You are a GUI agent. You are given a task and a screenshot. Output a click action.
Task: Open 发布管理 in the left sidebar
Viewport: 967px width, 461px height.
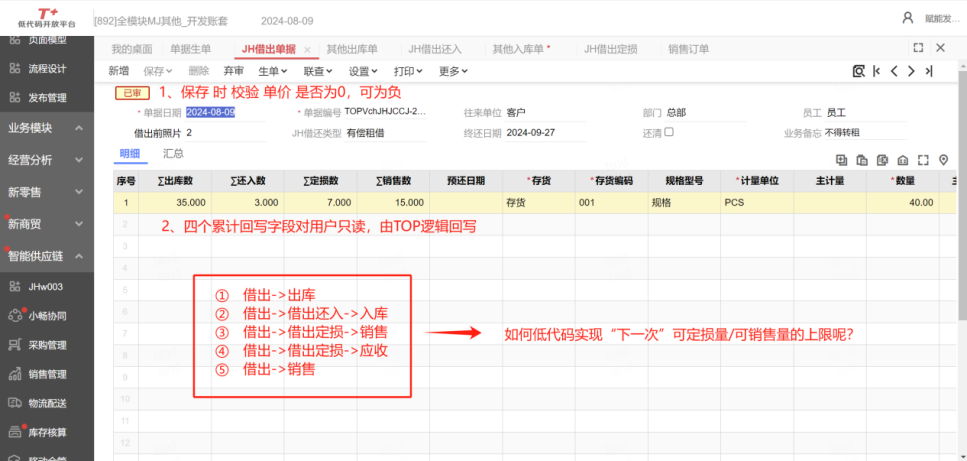click(x=47, y=97)
